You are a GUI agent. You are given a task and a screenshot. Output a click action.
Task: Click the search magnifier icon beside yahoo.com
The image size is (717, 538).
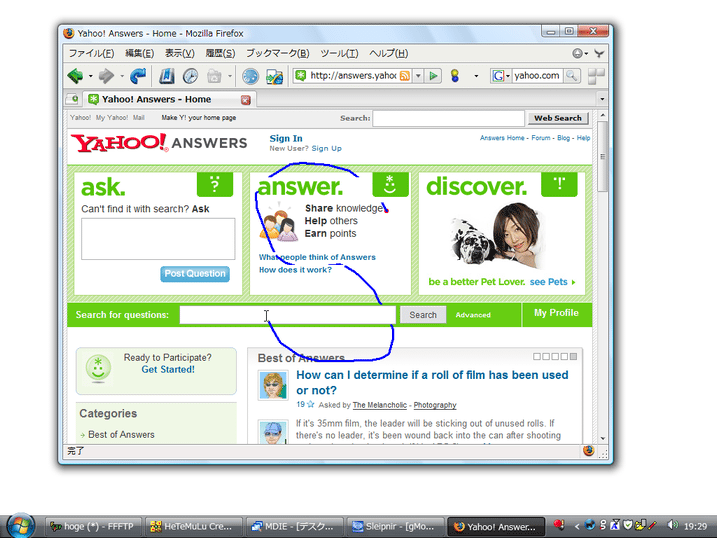tap(571, 75)
